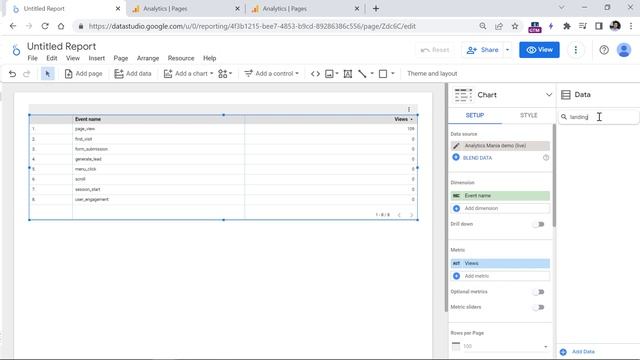The height and width of the screenshot is (360, 640).
Task: Open a new browser tab
Action: (376, 9)
